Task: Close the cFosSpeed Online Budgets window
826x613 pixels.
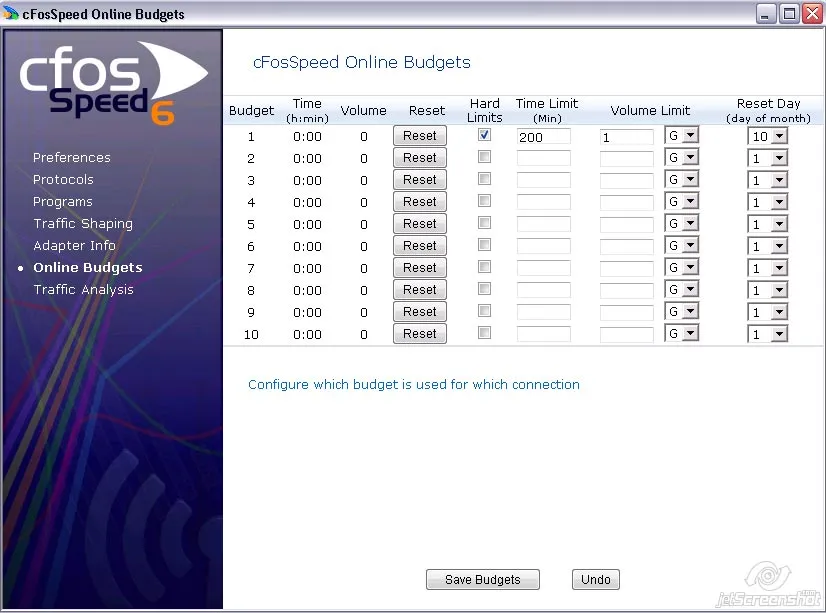Action: [x=812, y=14]
